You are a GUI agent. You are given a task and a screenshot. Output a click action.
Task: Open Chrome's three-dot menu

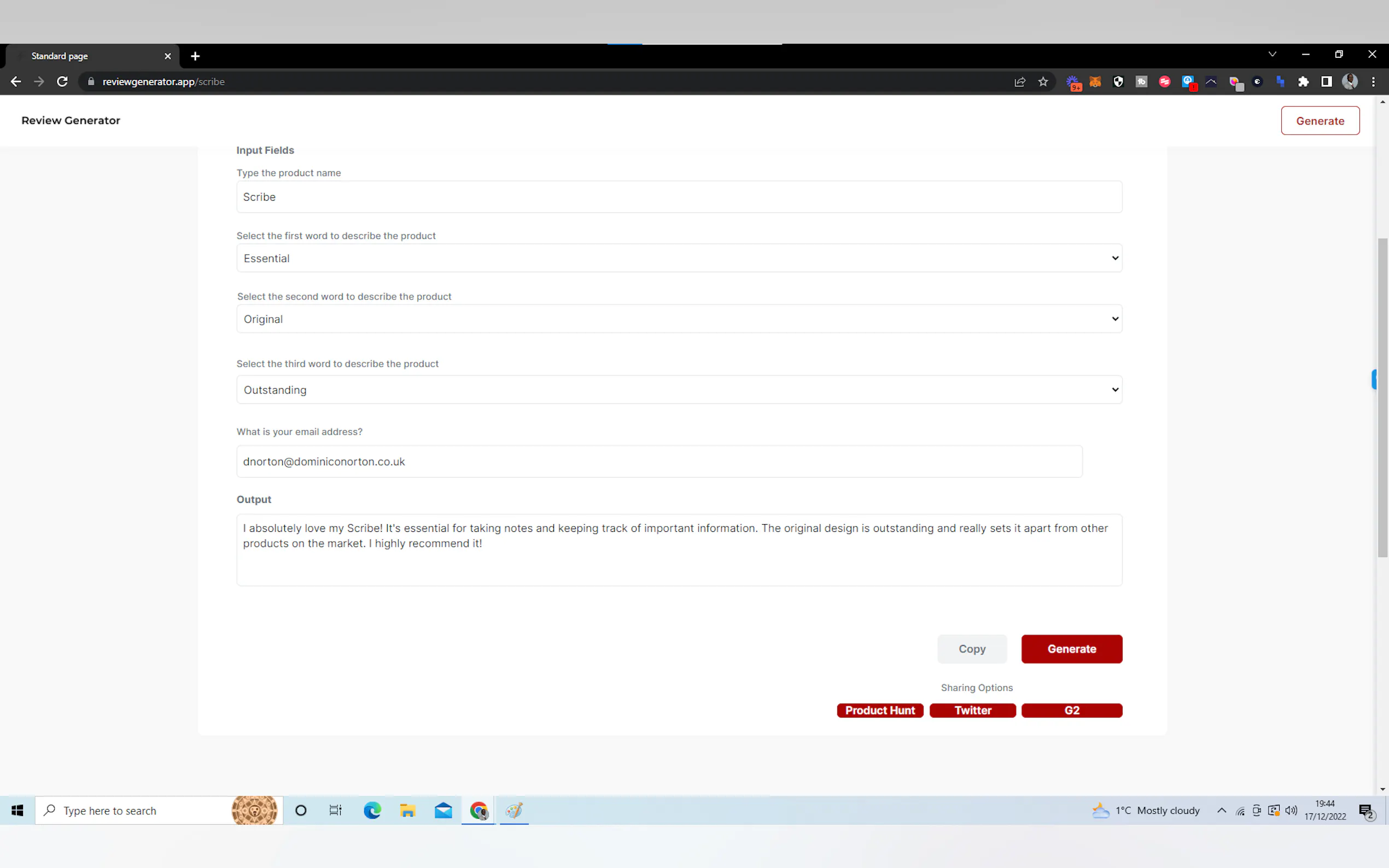(1373, 82)
